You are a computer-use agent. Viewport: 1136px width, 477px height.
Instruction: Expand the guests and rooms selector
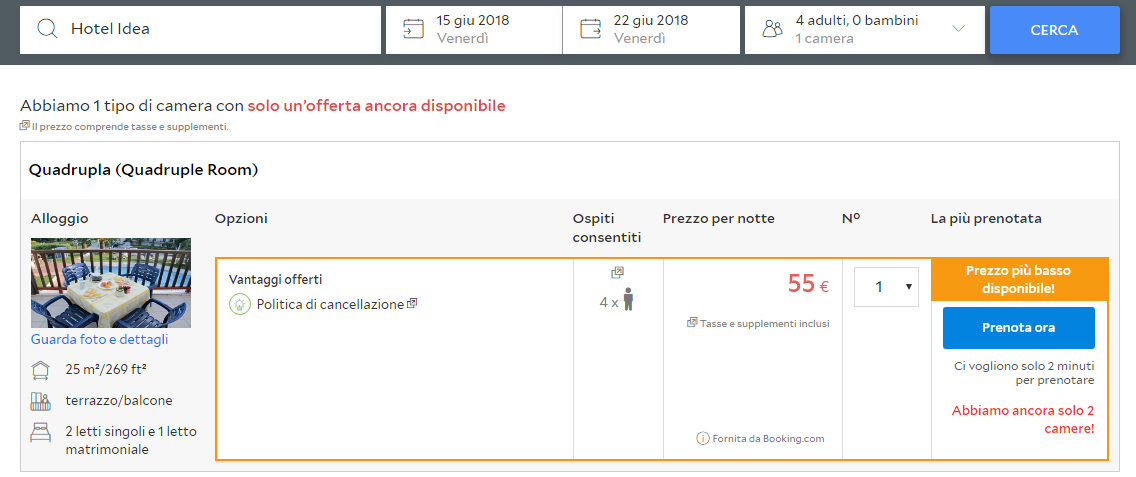click(958, 29)
